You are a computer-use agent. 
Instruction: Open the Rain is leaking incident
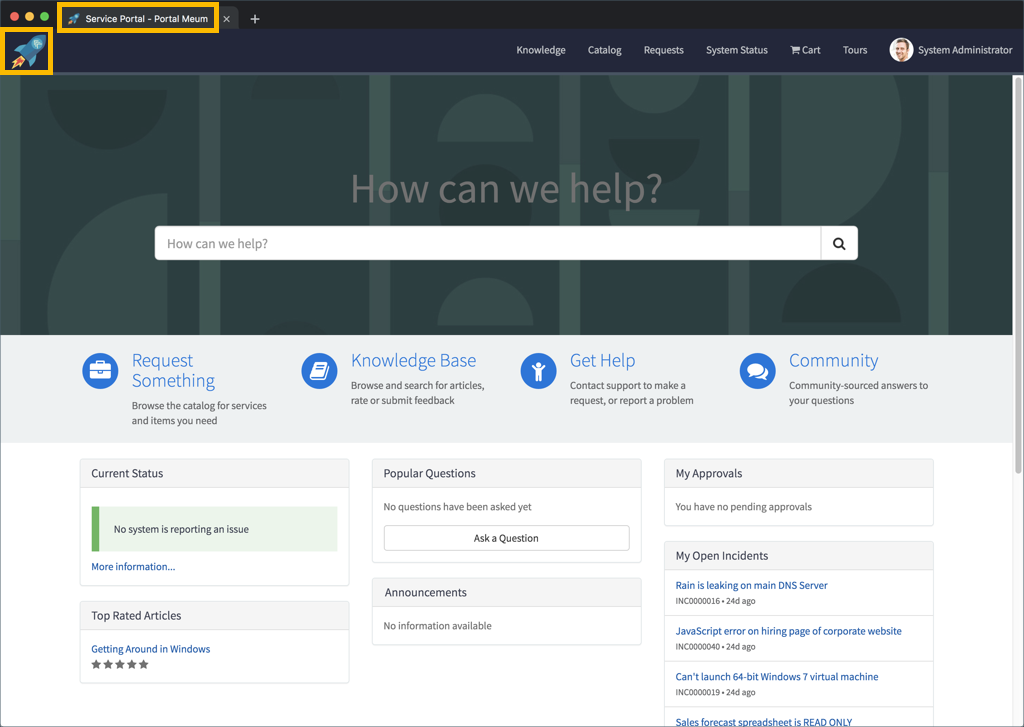click(751, 585)
